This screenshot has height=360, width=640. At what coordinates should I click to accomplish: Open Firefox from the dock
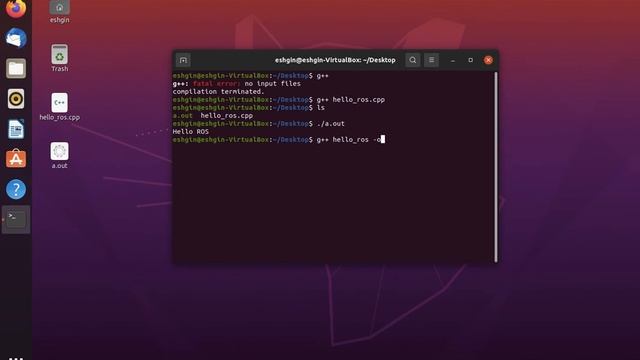pyautogui.click(x=16, y=8)
